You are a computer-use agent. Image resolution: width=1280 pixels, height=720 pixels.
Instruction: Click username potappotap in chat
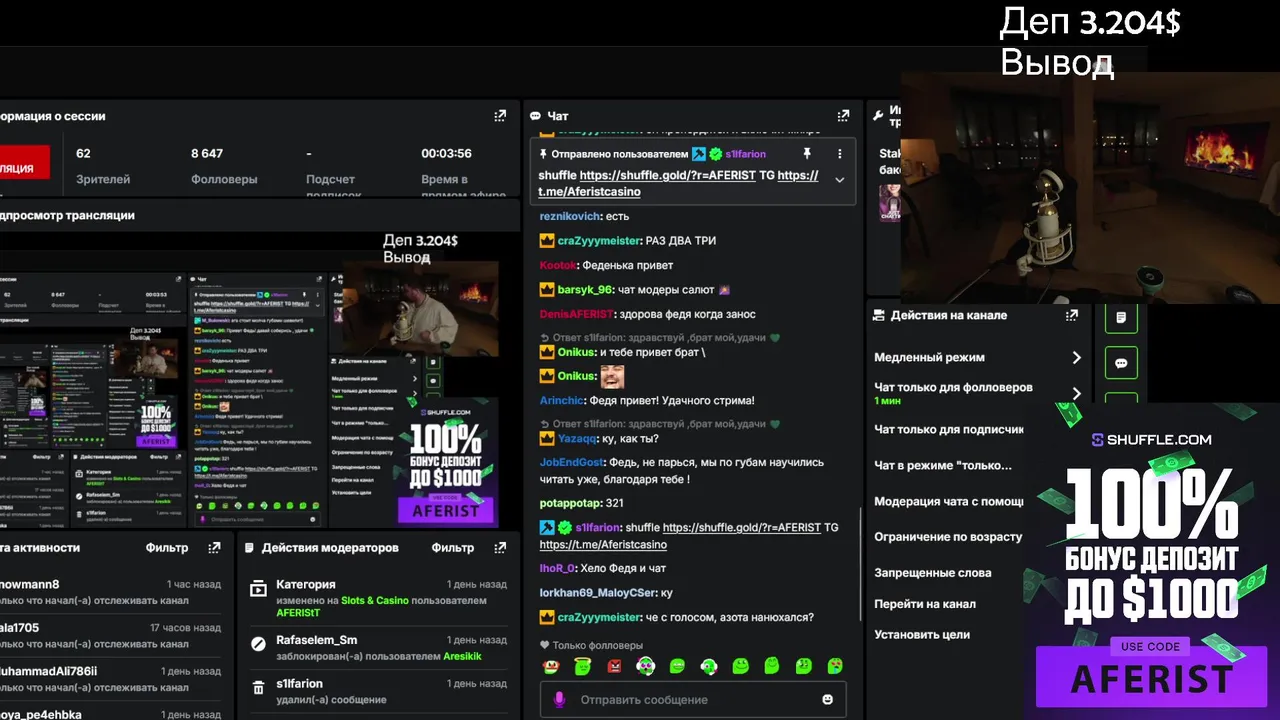(571, 503)
